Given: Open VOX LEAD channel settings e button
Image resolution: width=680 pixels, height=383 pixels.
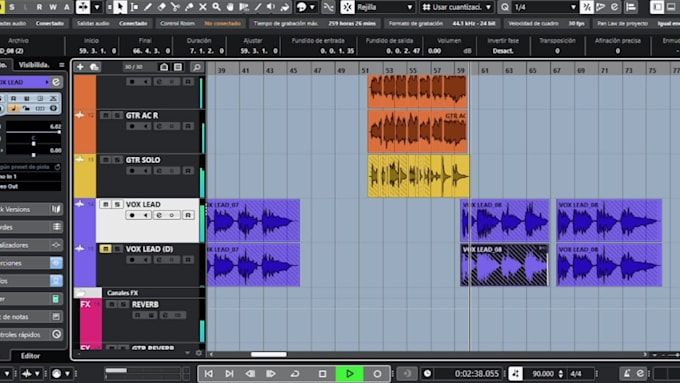Looking at the screenshot, I should [159, 215].
